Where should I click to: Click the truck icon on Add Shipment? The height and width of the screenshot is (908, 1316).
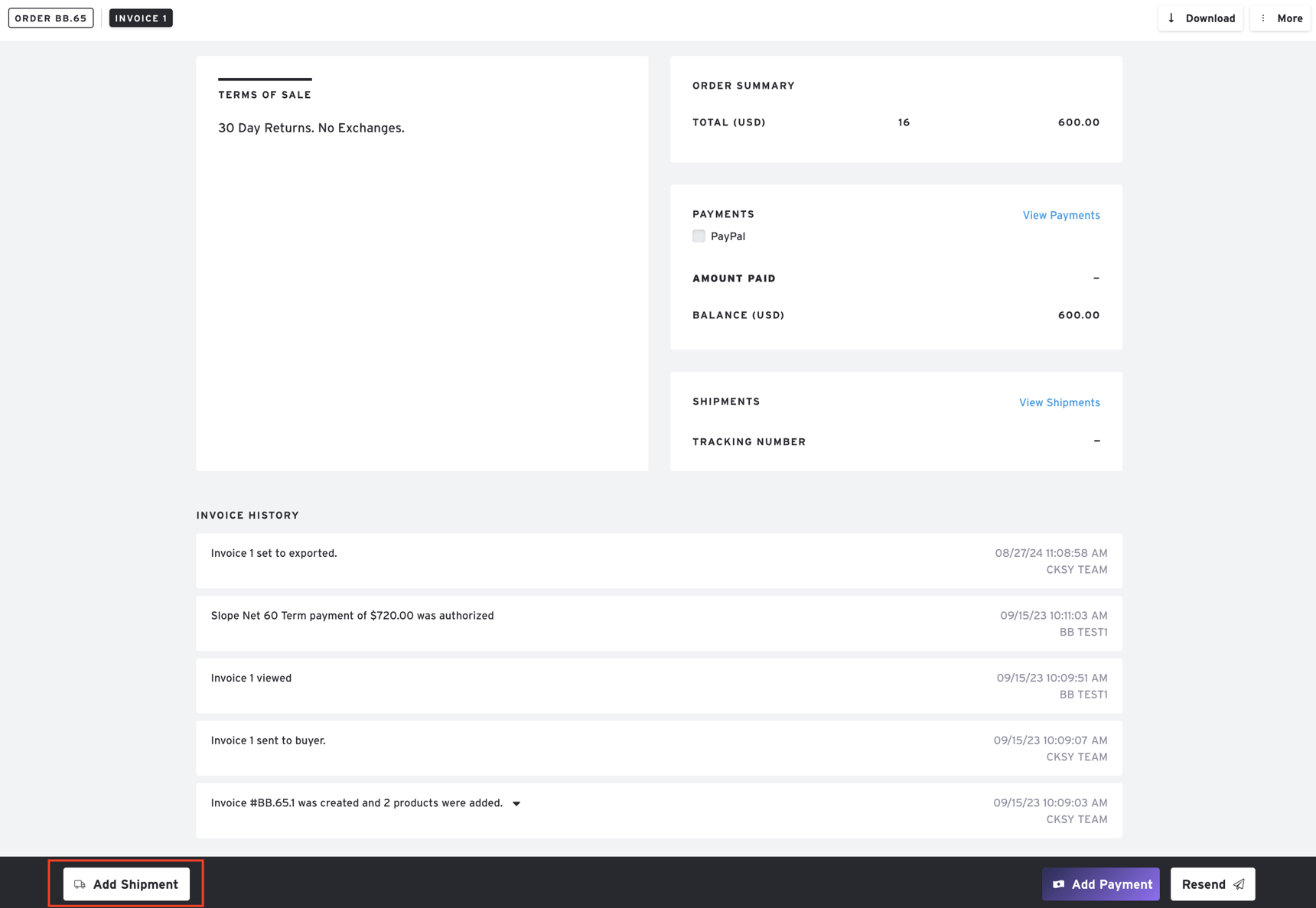[x=80, y=884]
